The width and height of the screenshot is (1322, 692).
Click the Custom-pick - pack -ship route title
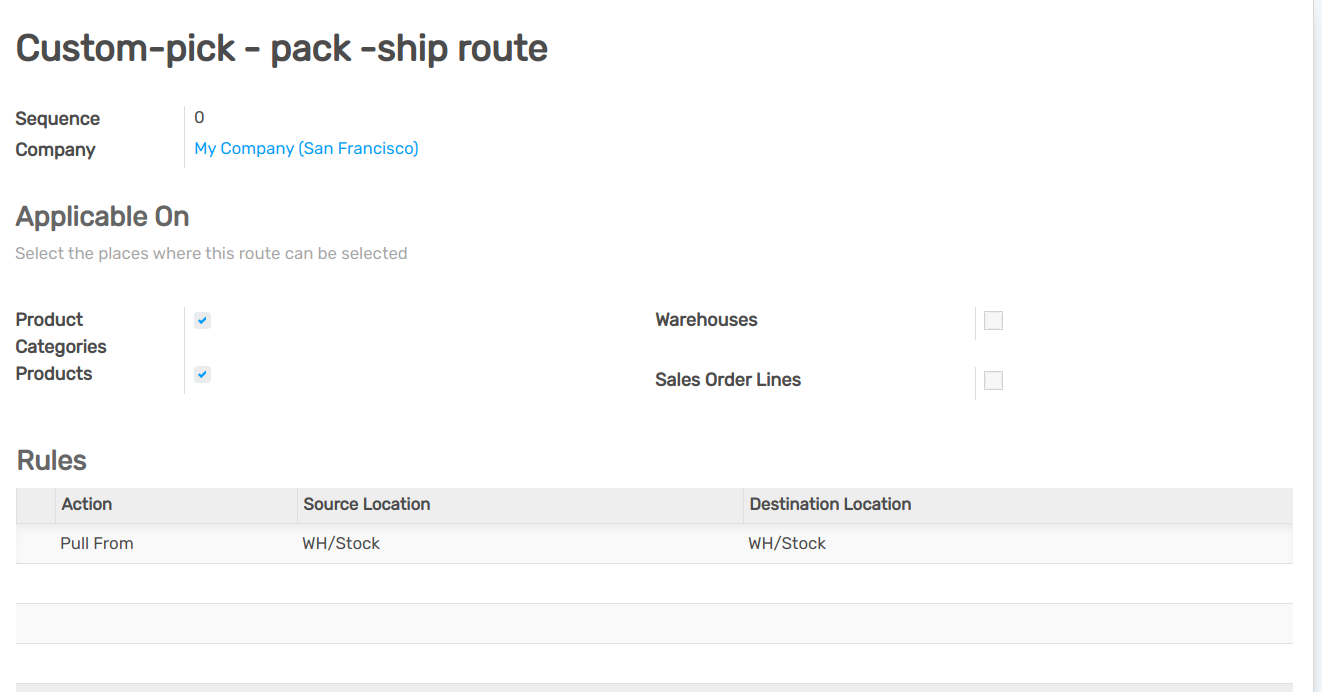pyautogui.click(x=282, y=48)
